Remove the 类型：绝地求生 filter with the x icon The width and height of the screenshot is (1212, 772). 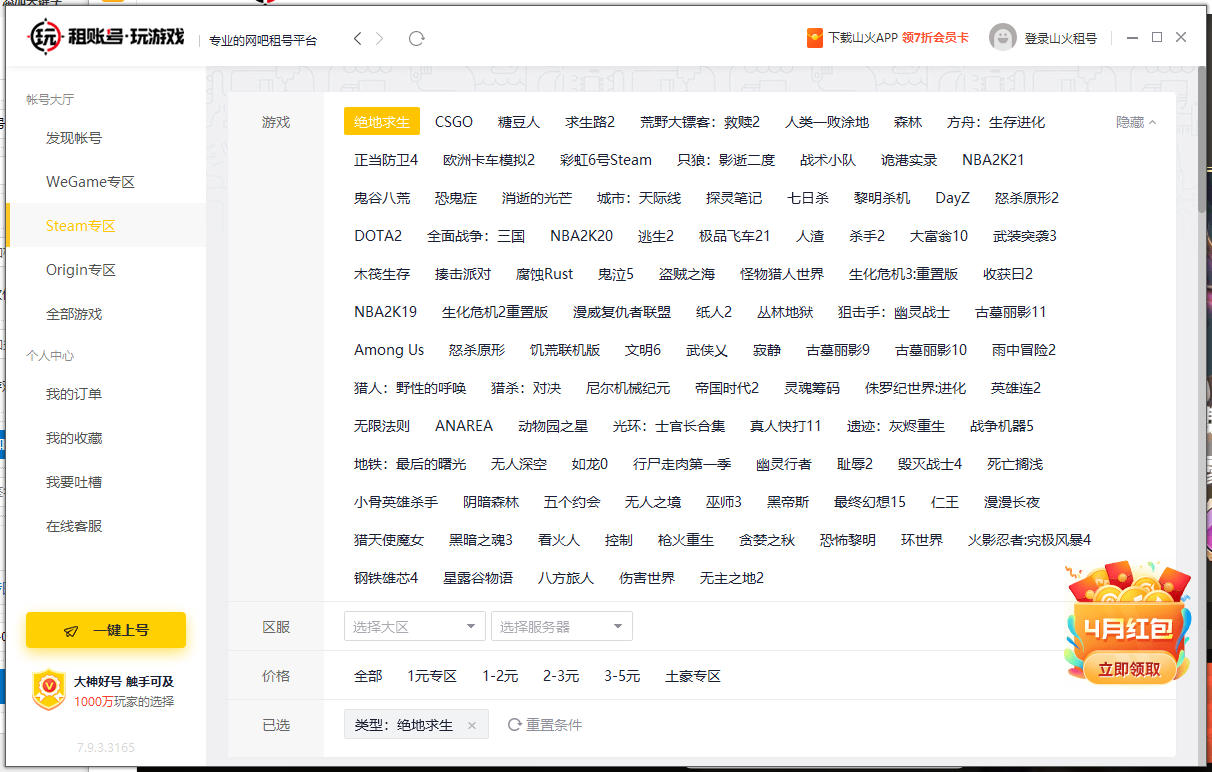coord(472,725)
